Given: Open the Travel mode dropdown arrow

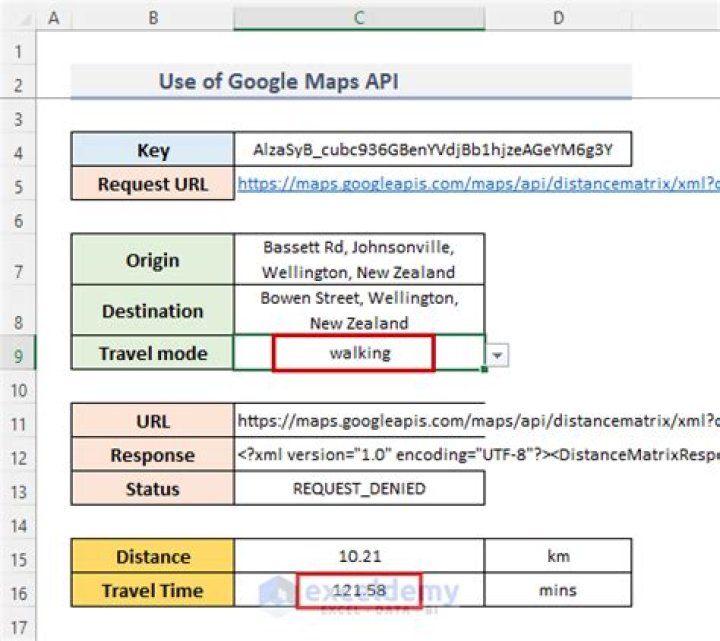Looking at the screenshot, I should click(x=497, y=355).
